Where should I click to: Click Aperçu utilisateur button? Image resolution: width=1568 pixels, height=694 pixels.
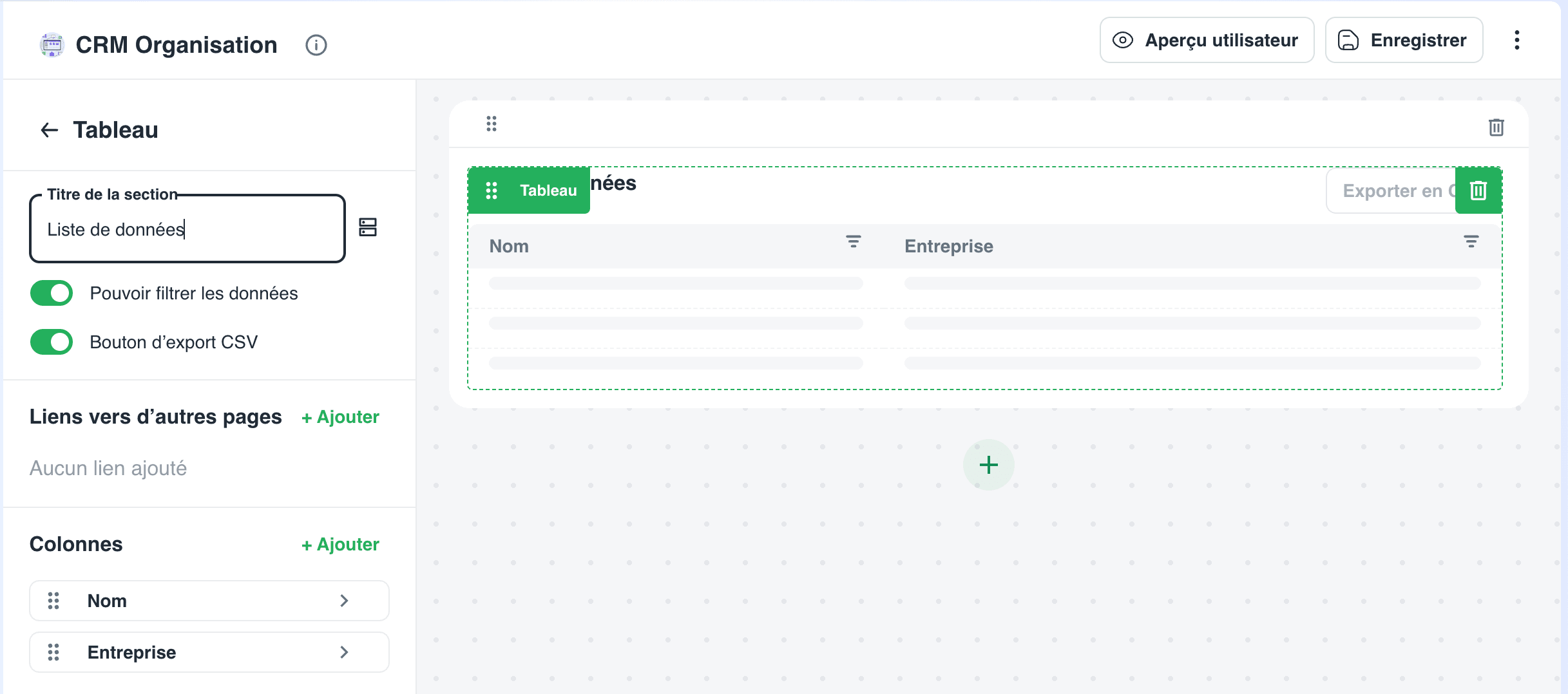point(1207,40)
